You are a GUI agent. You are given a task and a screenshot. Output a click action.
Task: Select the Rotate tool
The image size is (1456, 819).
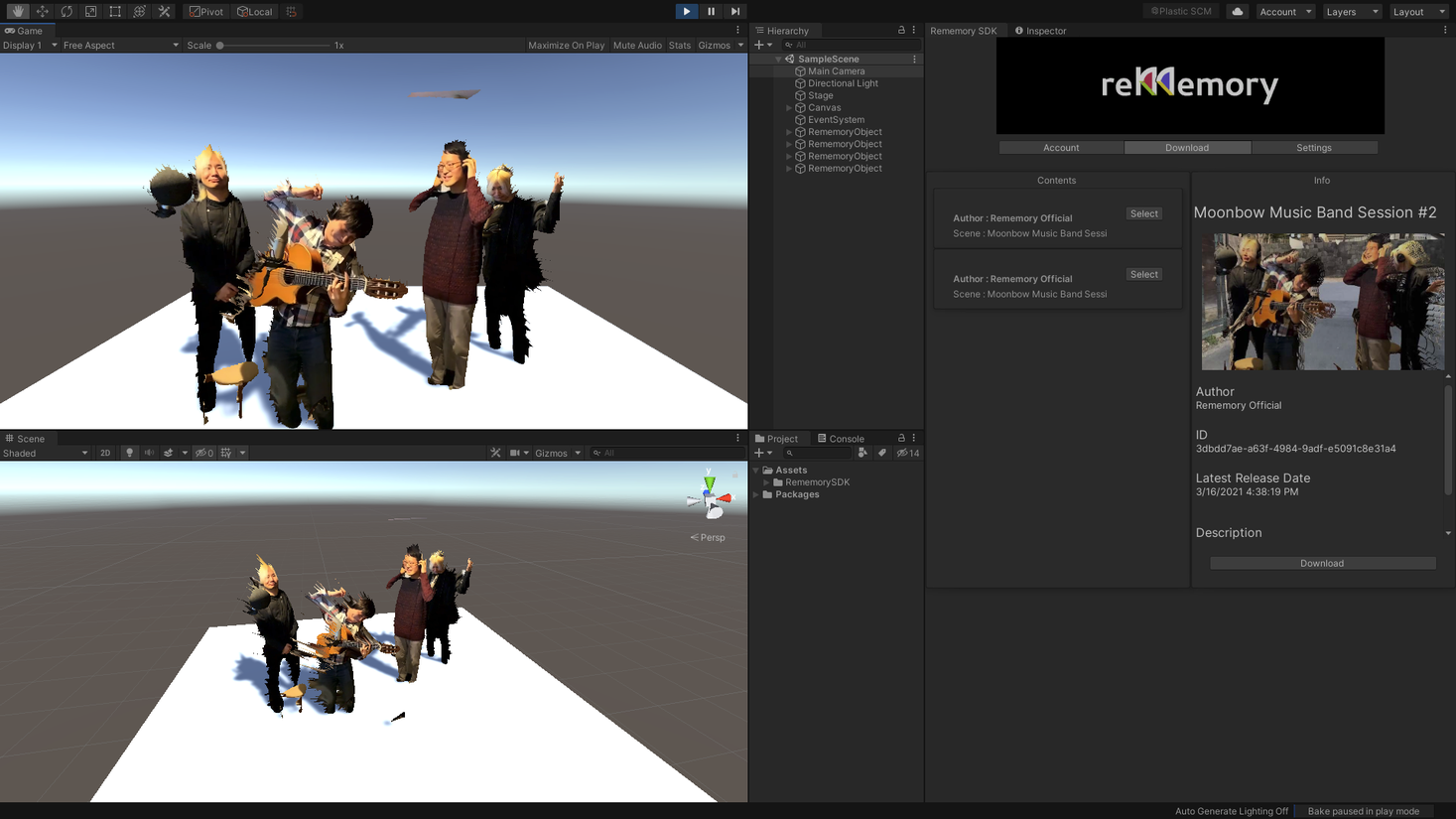click(66, 11)
